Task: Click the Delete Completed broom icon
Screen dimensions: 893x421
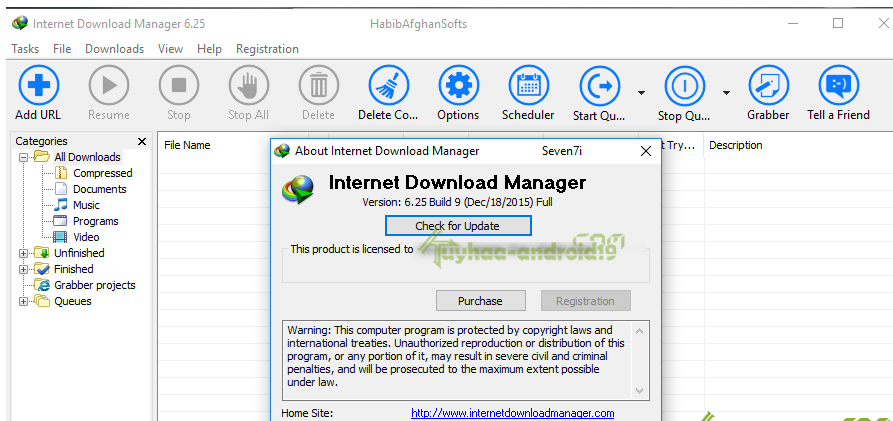Action: (388, 85)
